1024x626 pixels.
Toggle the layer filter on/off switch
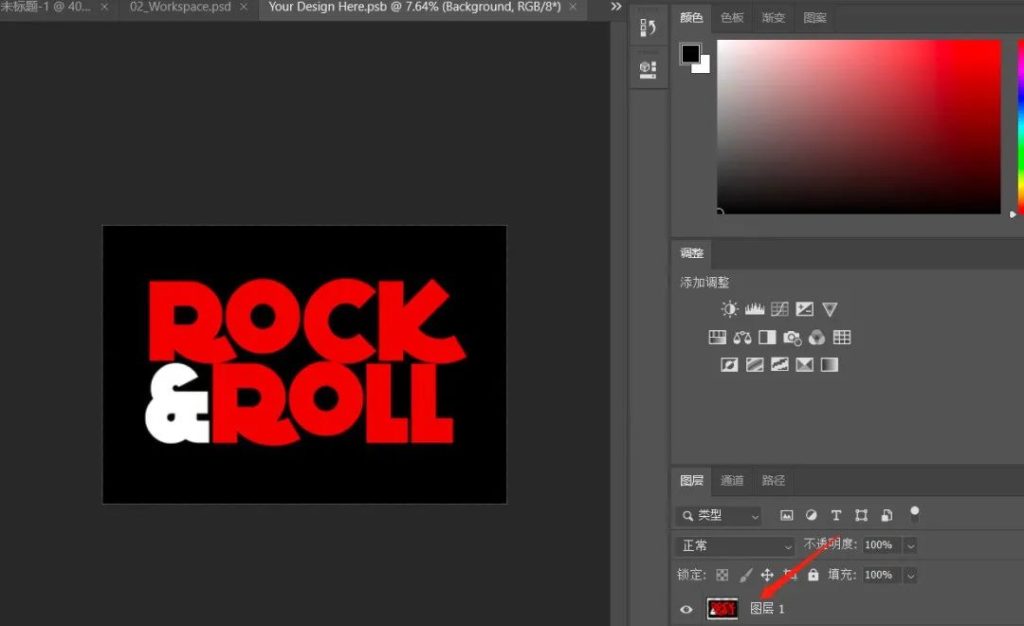click(x=913, y=514)
